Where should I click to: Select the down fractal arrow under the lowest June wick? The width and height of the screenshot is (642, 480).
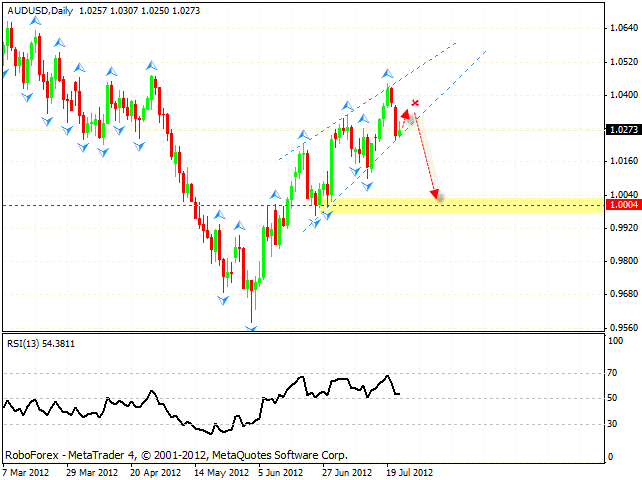click(251, 328)
